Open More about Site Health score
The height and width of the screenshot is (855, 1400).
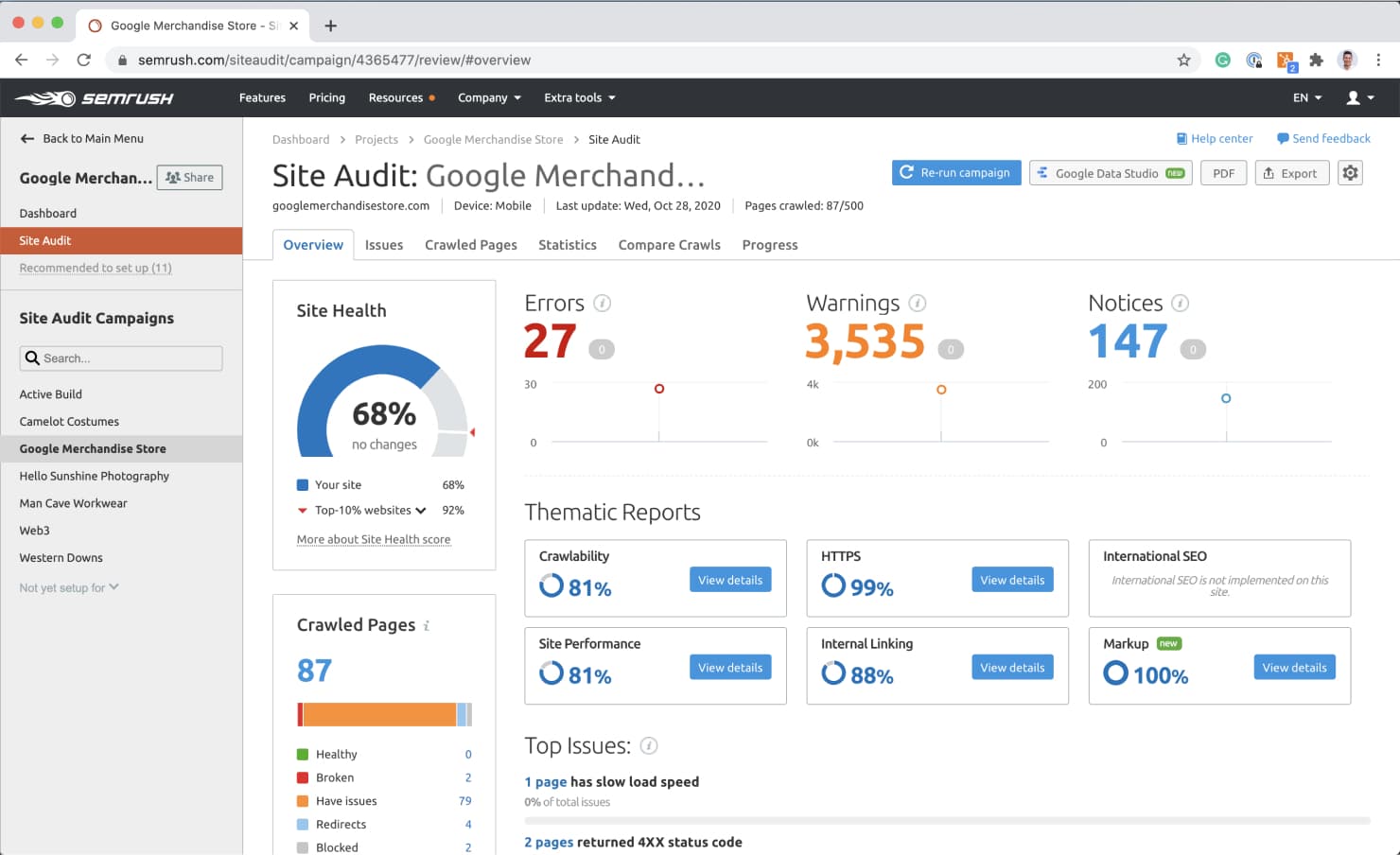point(374,539)
